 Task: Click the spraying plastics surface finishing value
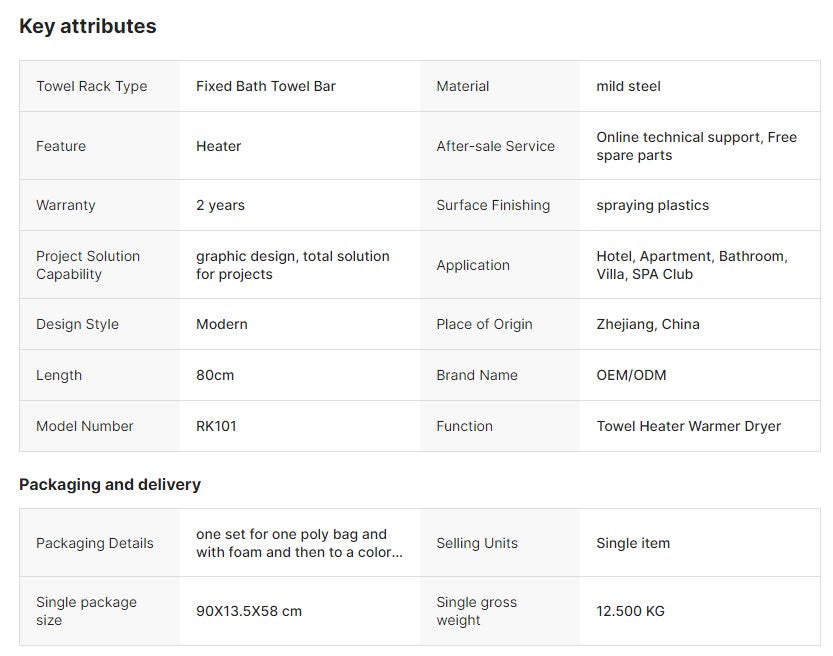(x=652, y=205)
